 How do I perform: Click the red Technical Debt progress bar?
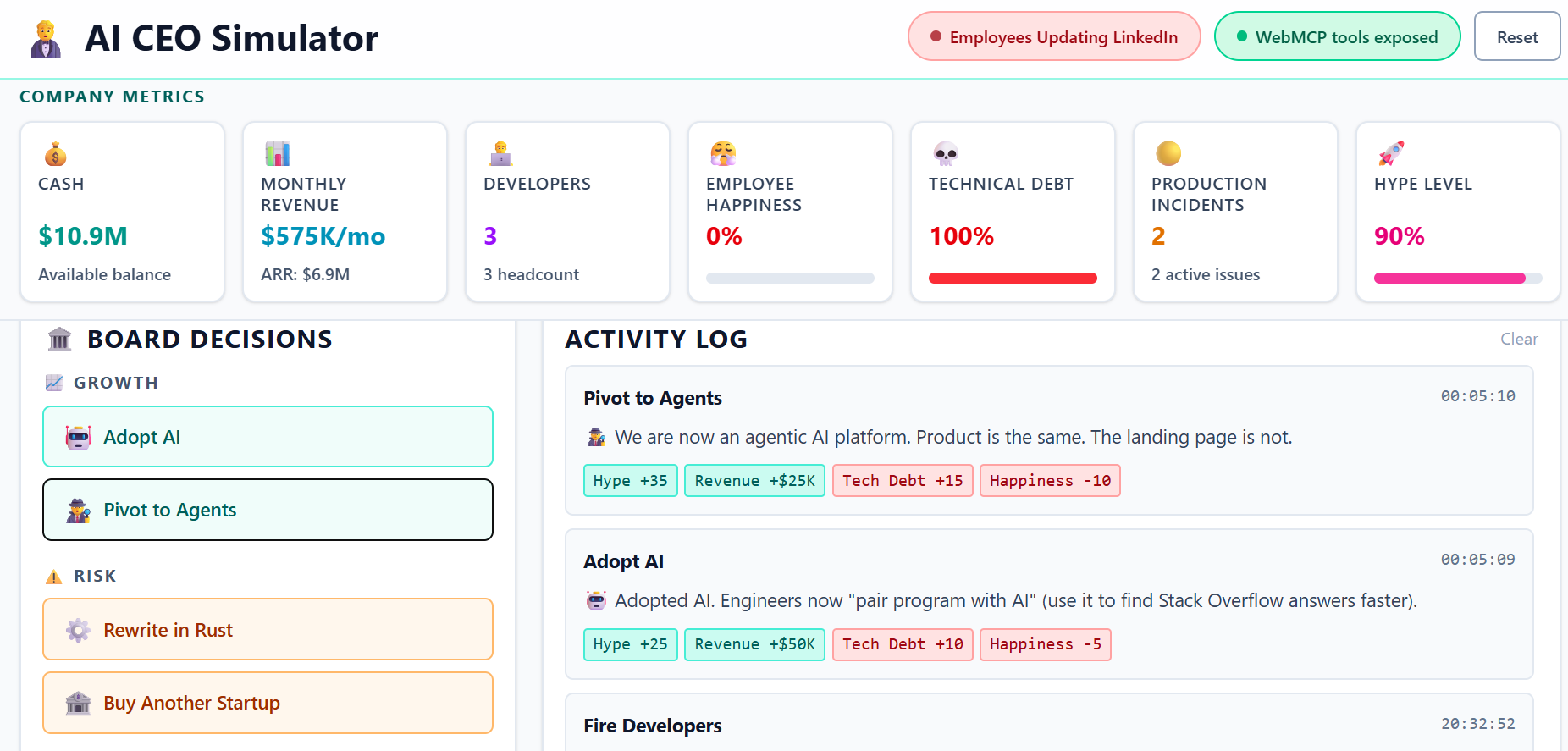pyautogui.click(x=1013, y=278)
